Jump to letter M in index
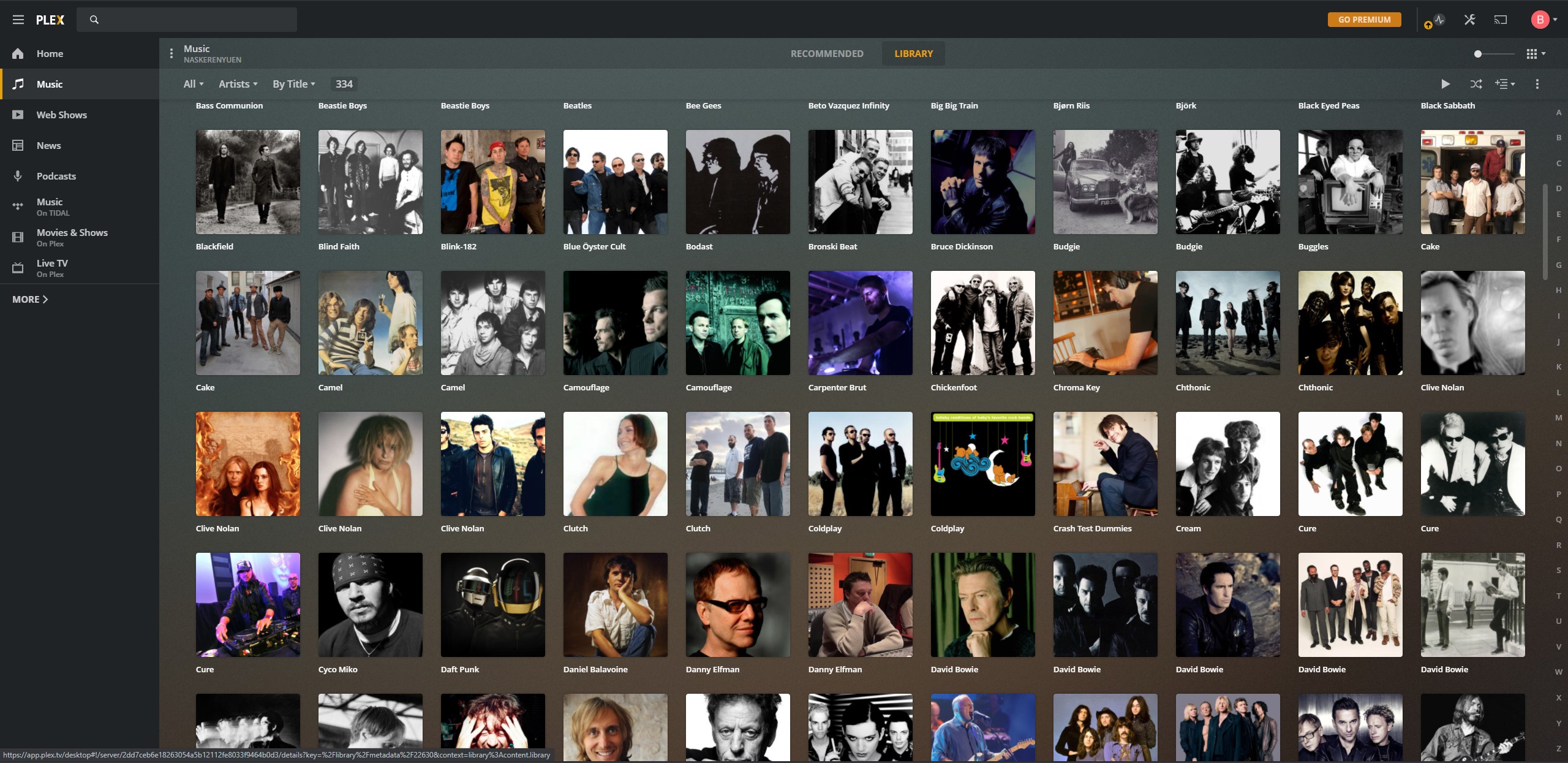1568x763 pixels. [x=1559, y=417]
